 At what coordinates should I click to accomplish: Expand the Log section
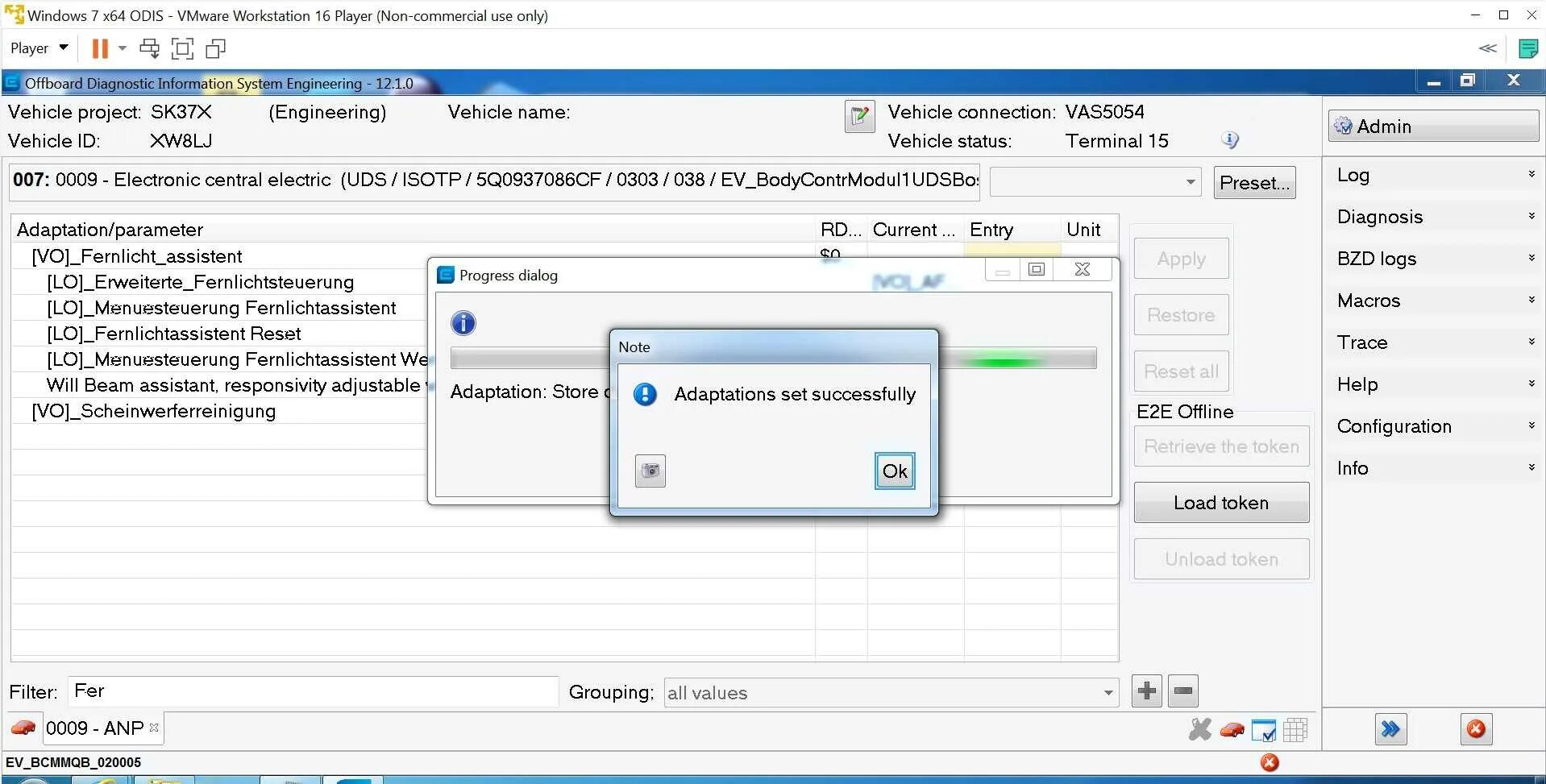tap(1435, 175)
